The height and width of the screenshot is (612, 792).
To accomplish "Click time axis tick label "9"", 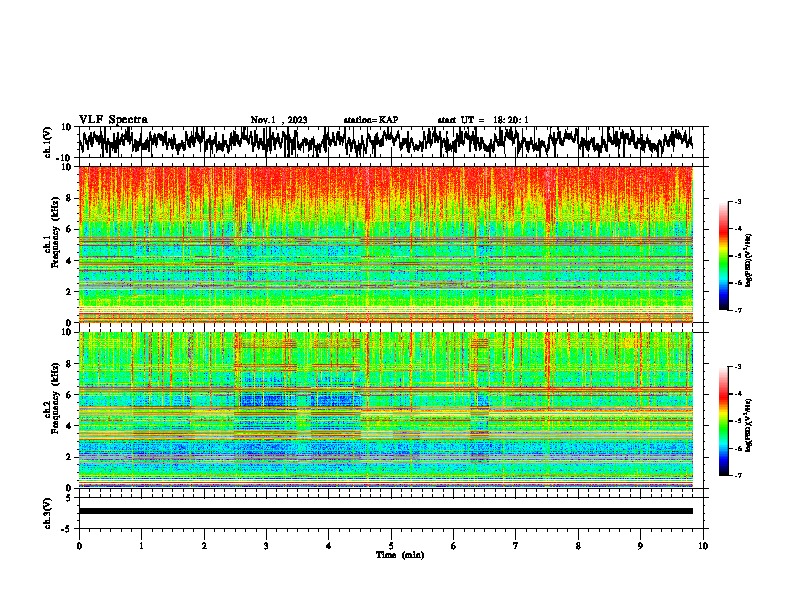I will 640,546.
